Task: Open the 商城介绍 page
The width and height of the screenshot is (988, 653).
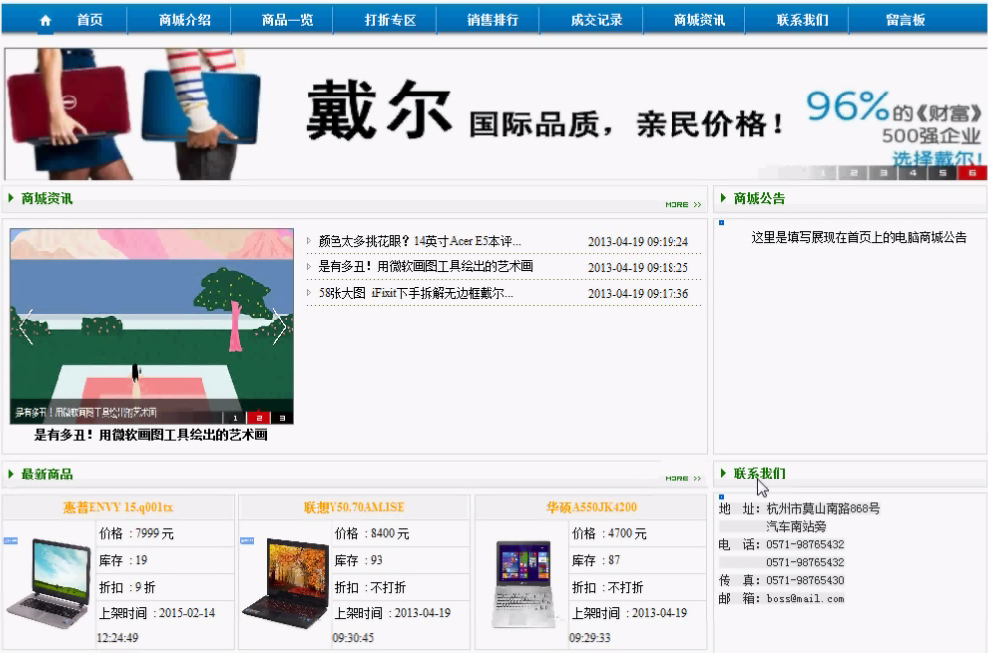Action: [x=185, y=20]
